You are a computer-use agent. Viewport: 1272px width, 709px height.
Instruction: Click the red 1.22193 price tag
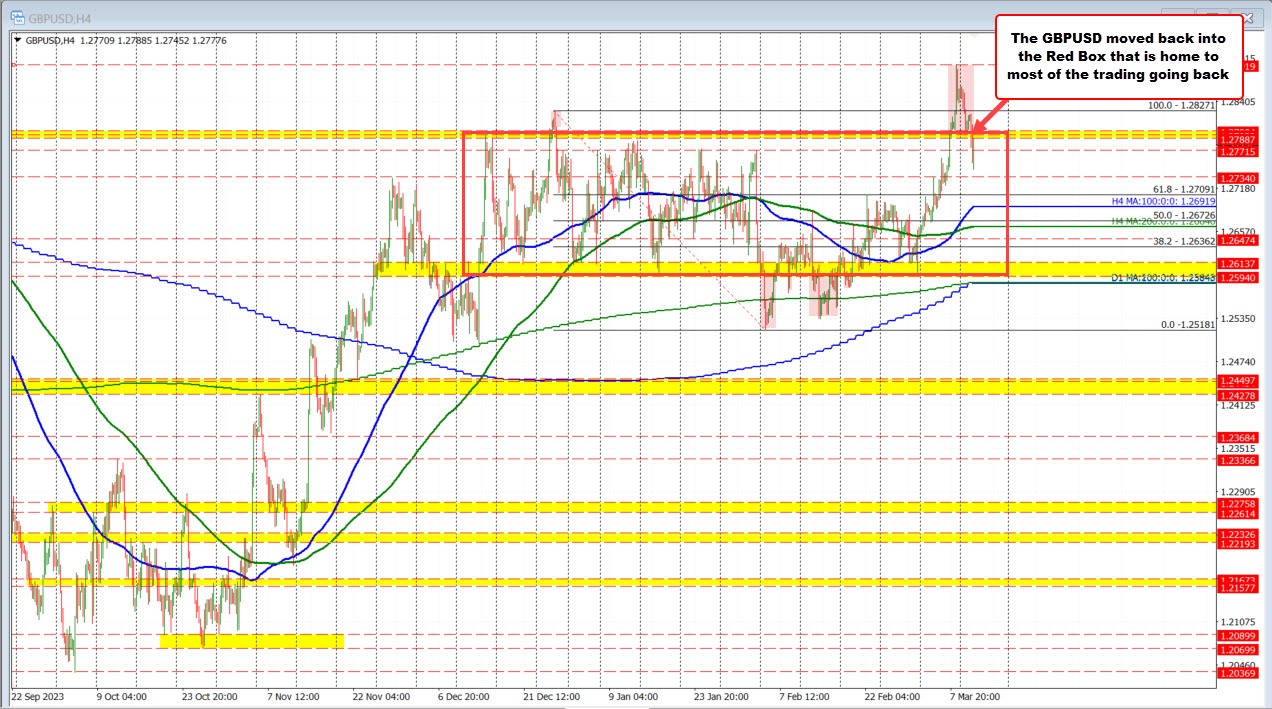click(1237, 544)
